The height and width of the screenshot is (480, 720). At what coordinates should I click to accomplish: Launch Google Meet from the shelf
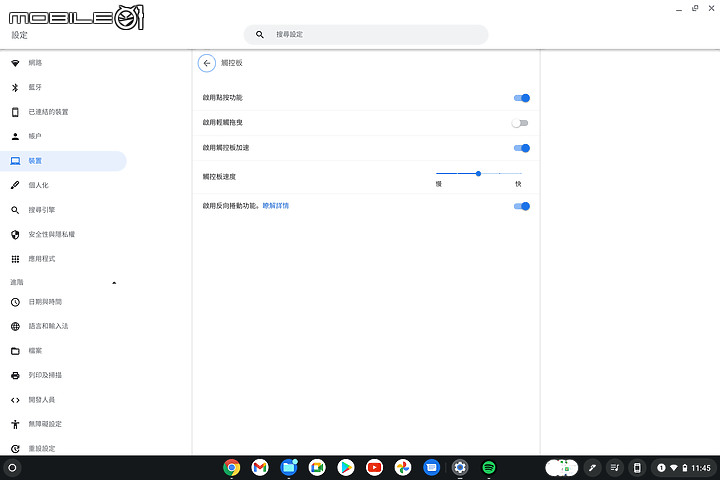(x=317, y=468)
